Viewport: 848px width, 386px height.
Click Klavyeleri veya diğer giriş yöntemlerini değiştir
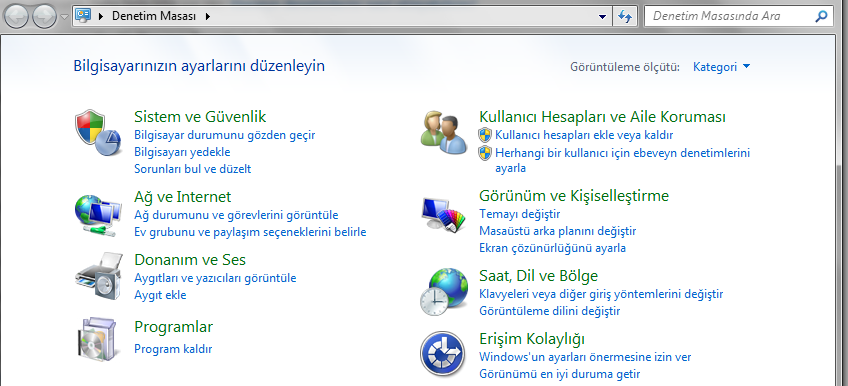601,294
